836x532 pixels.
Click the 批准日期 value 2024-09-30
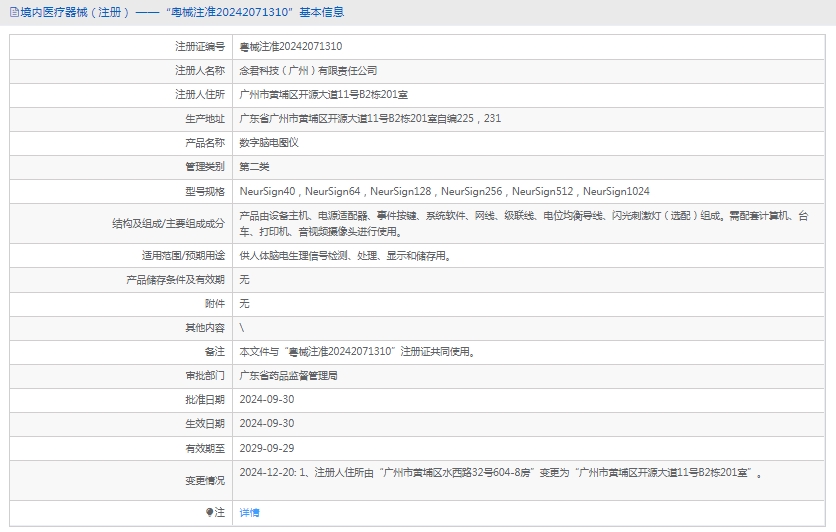[x=267, y=400]
